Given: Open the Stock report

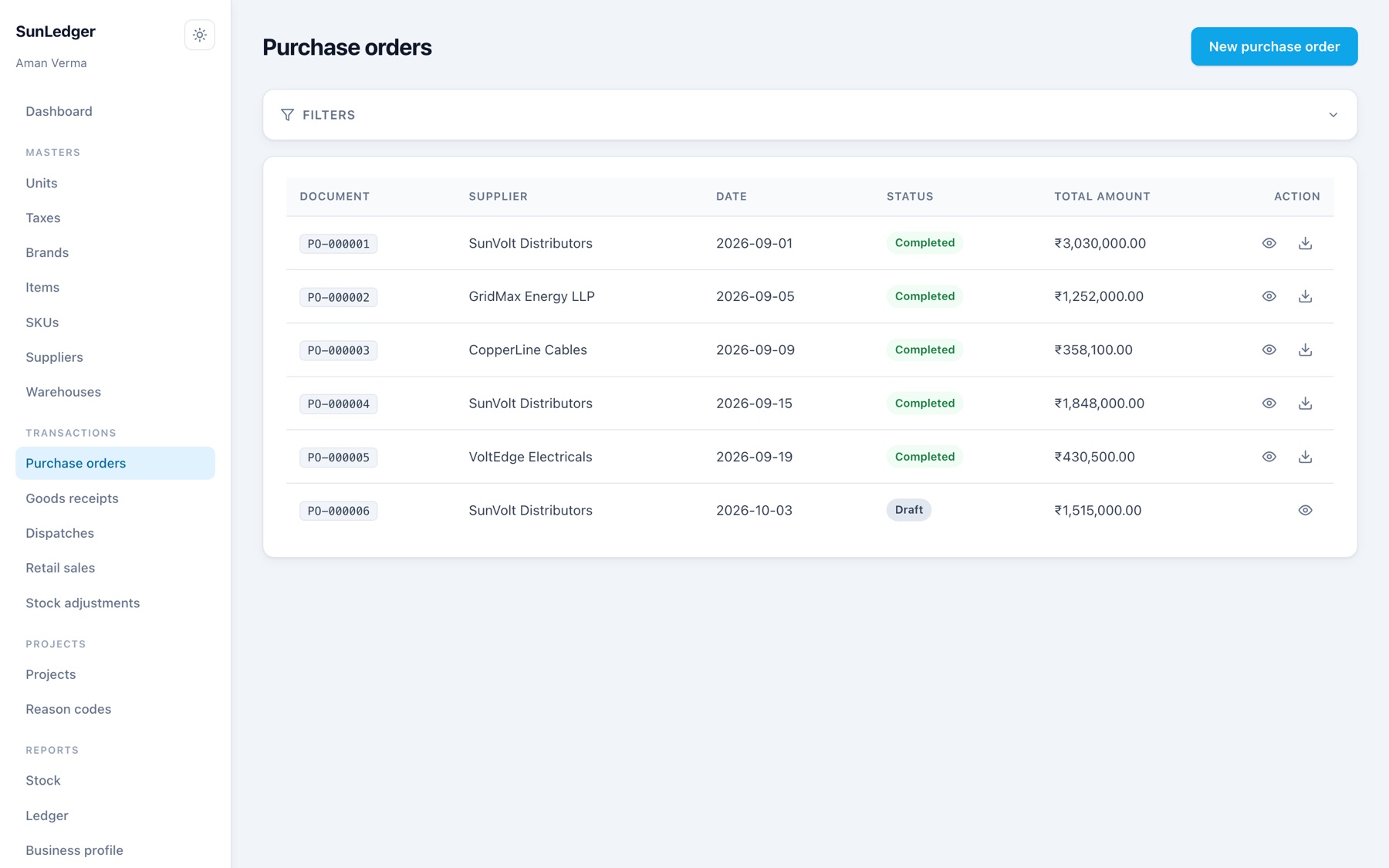Looking at the screenshot, I should coord(115,781).
